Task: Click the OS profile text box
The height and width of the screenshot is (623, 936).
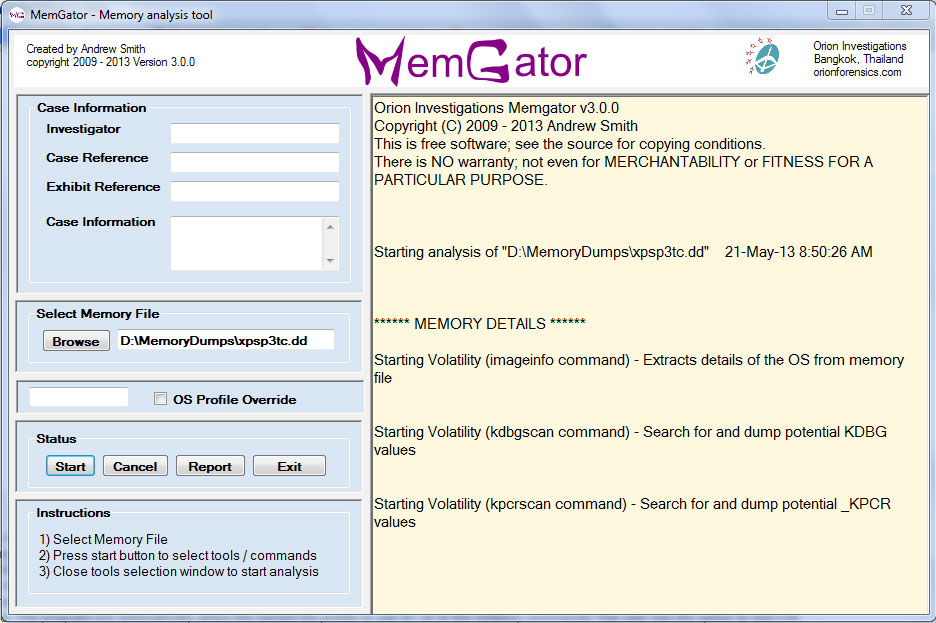Action: click(x=79, y=397)
